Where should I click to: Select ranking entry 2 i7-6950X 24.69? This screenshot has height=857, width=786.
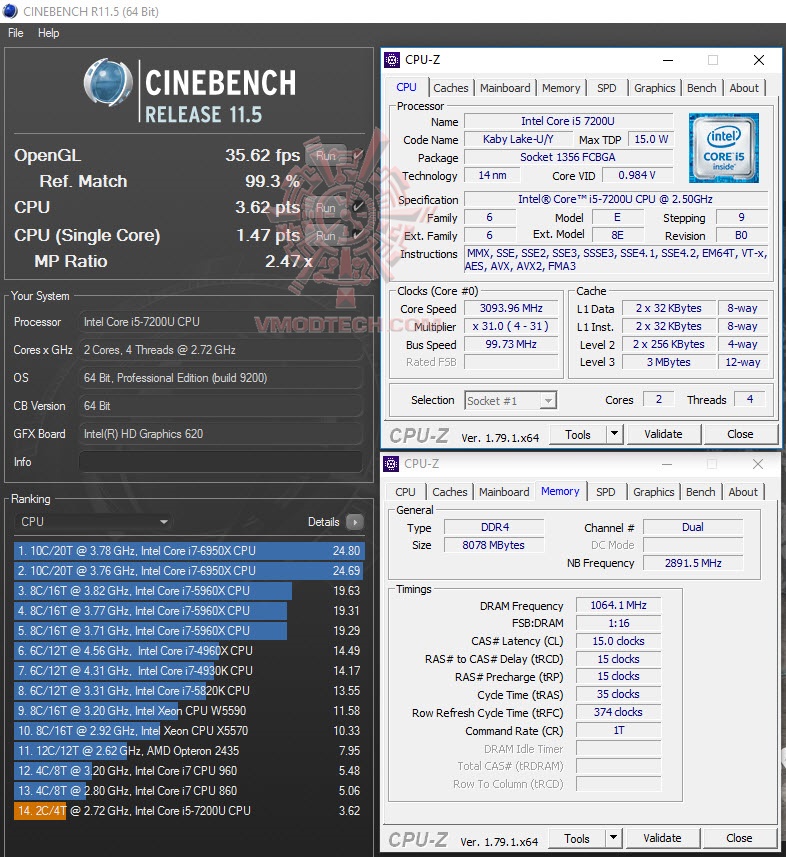189,571
